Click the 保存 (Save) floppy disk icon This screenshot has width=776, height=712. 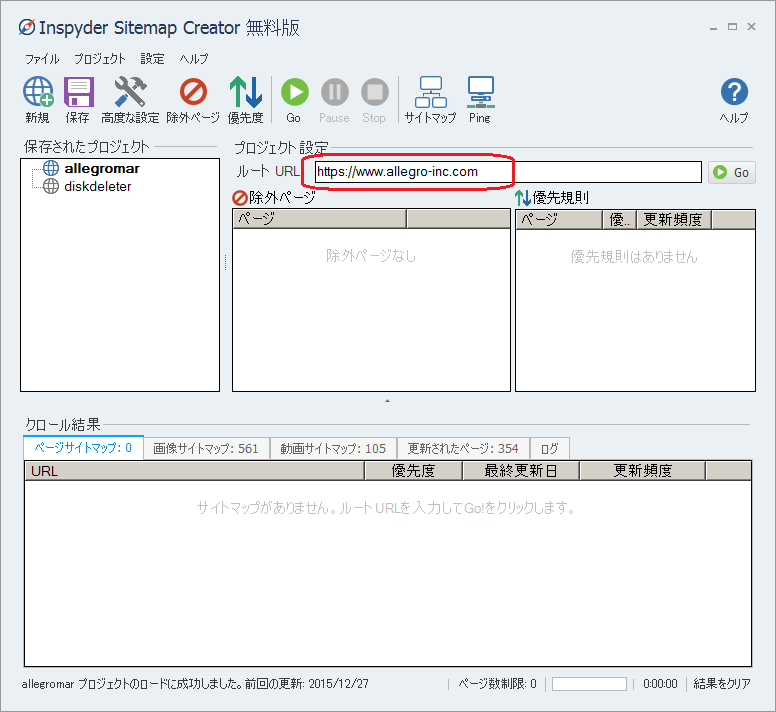pyautogui.click(x=79, y=92)
